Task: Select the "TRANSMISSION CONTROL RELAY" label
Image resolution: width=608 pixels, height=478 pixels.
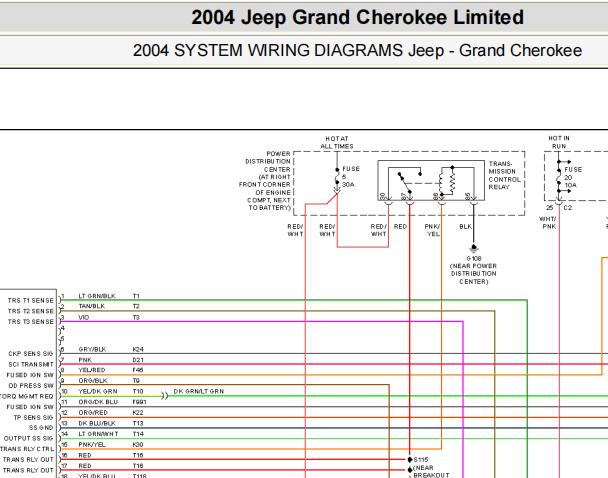Action: (504, 175)
